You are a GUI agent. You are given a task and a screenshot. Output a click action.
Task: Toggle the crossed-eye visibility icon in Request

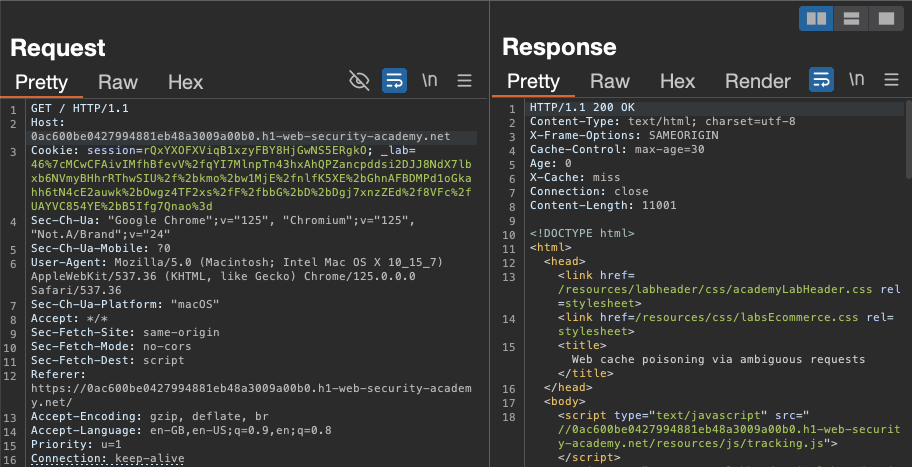(359, 81)
